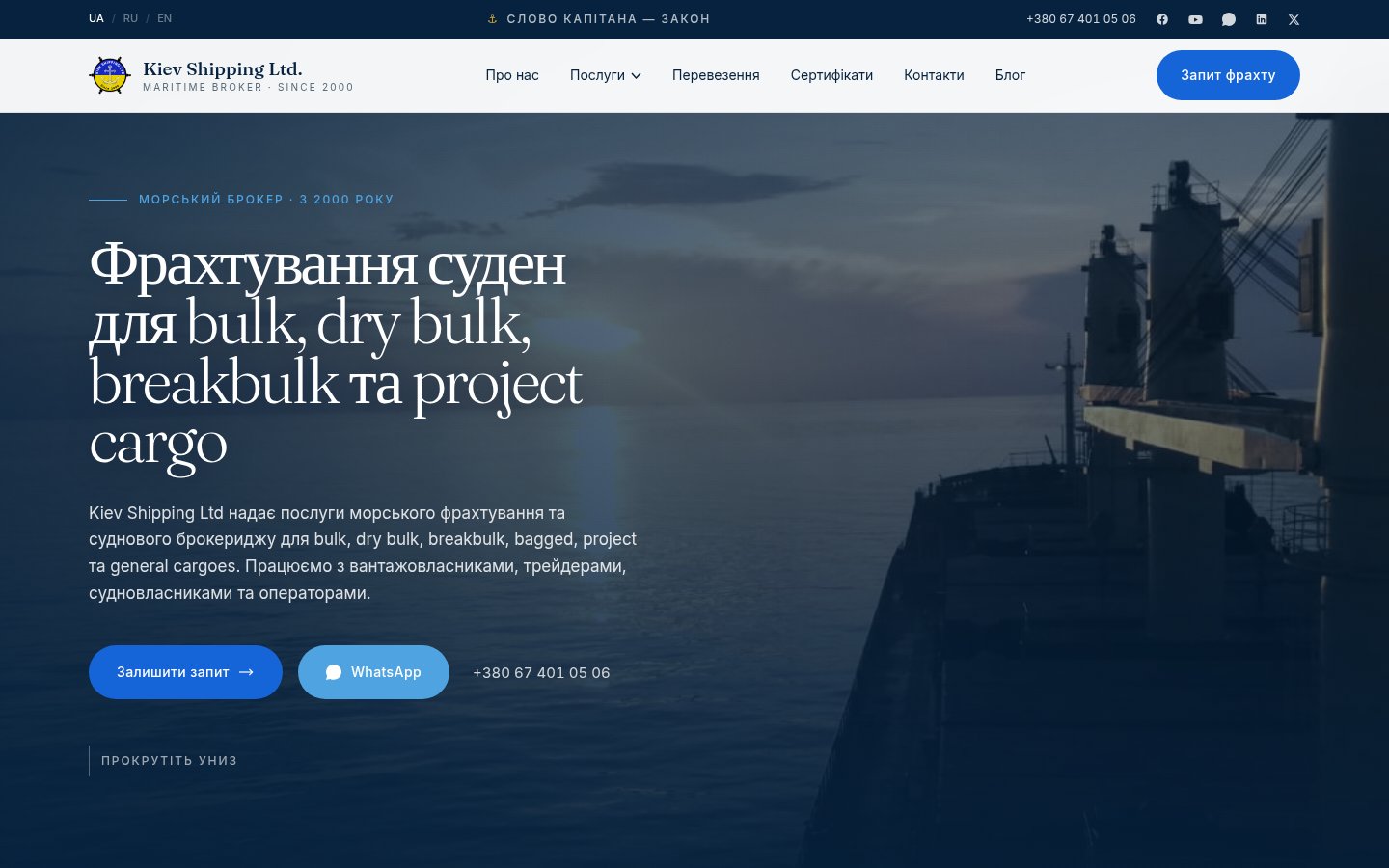Click the Морський брокер з 2000 року label
The image size is (1389, 868).
tap(266, 200)
